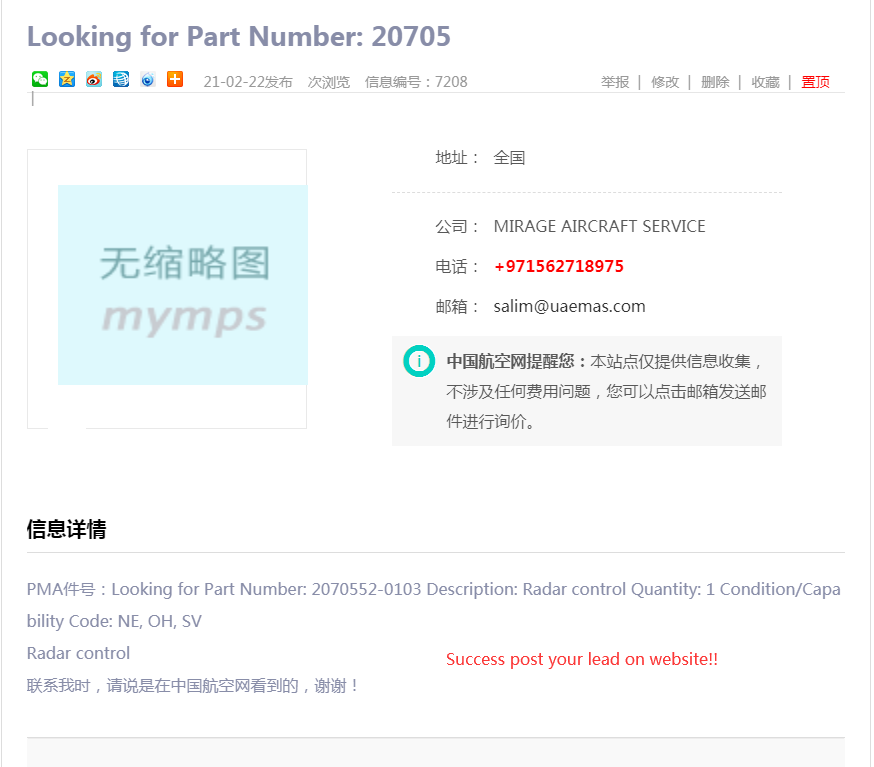
Task: Share to Sina Weibo icon
Action: coord(94,80)
